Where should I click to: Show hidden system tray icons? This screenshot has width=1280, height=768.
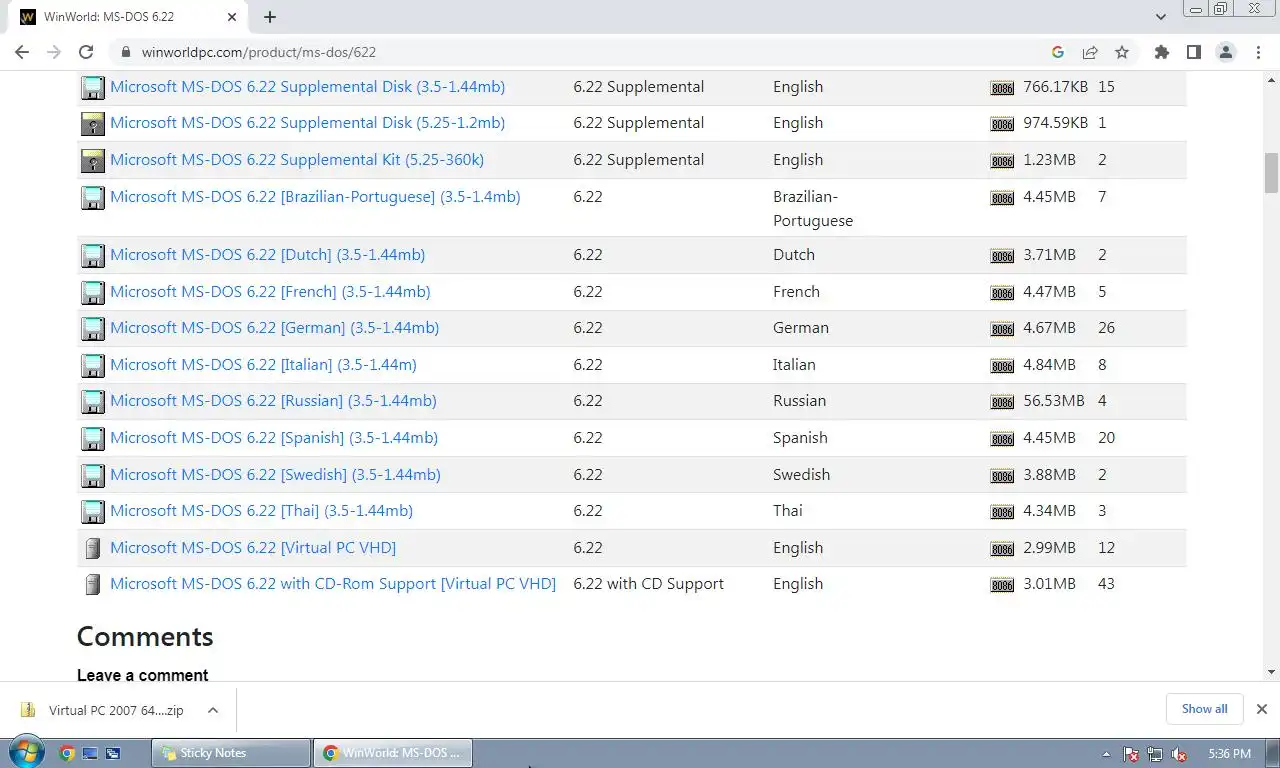[1106, 754]
